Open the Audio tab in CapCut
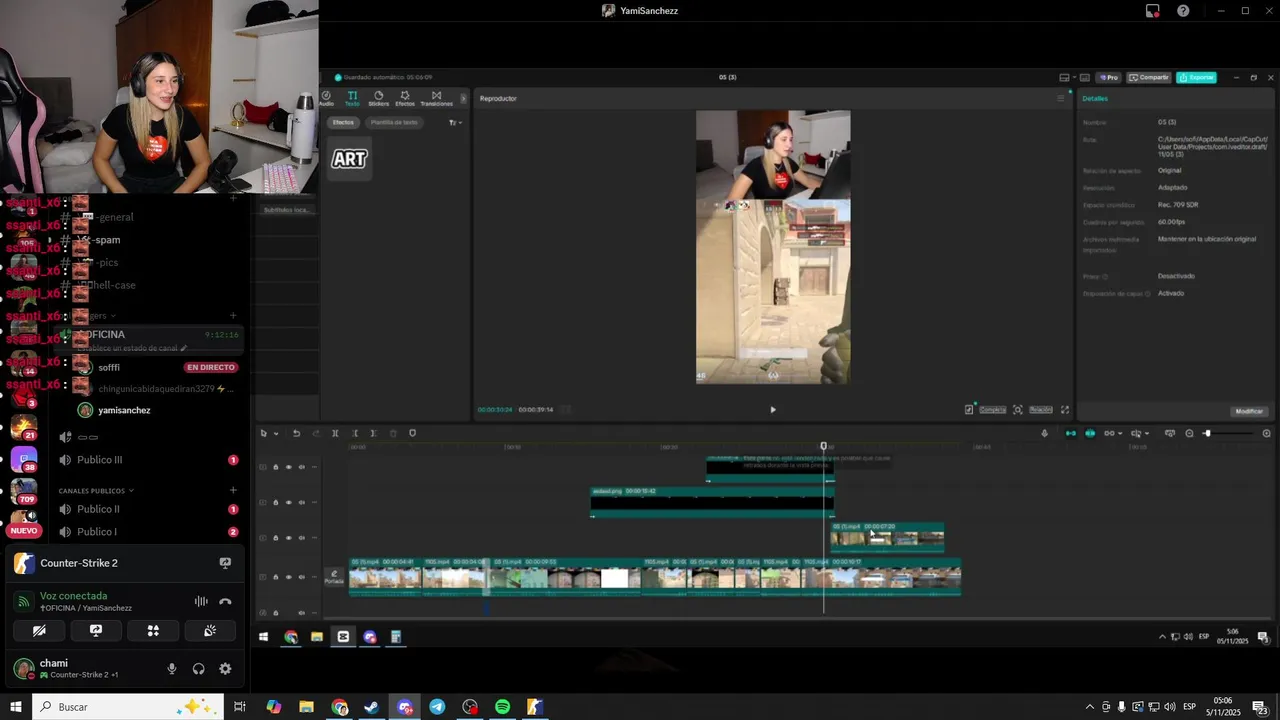Image resolution: width=1280 pixels, height=720 pixels. 326,98
